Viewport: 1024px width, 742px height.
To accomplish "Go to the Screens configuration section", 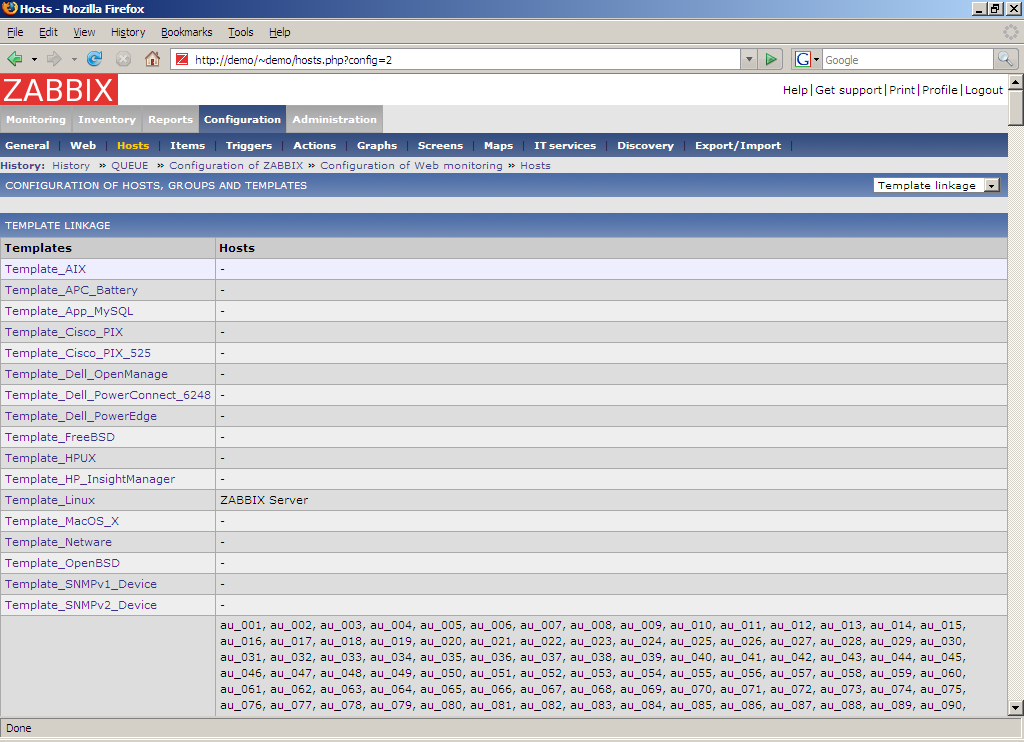I will pos(440,146).
